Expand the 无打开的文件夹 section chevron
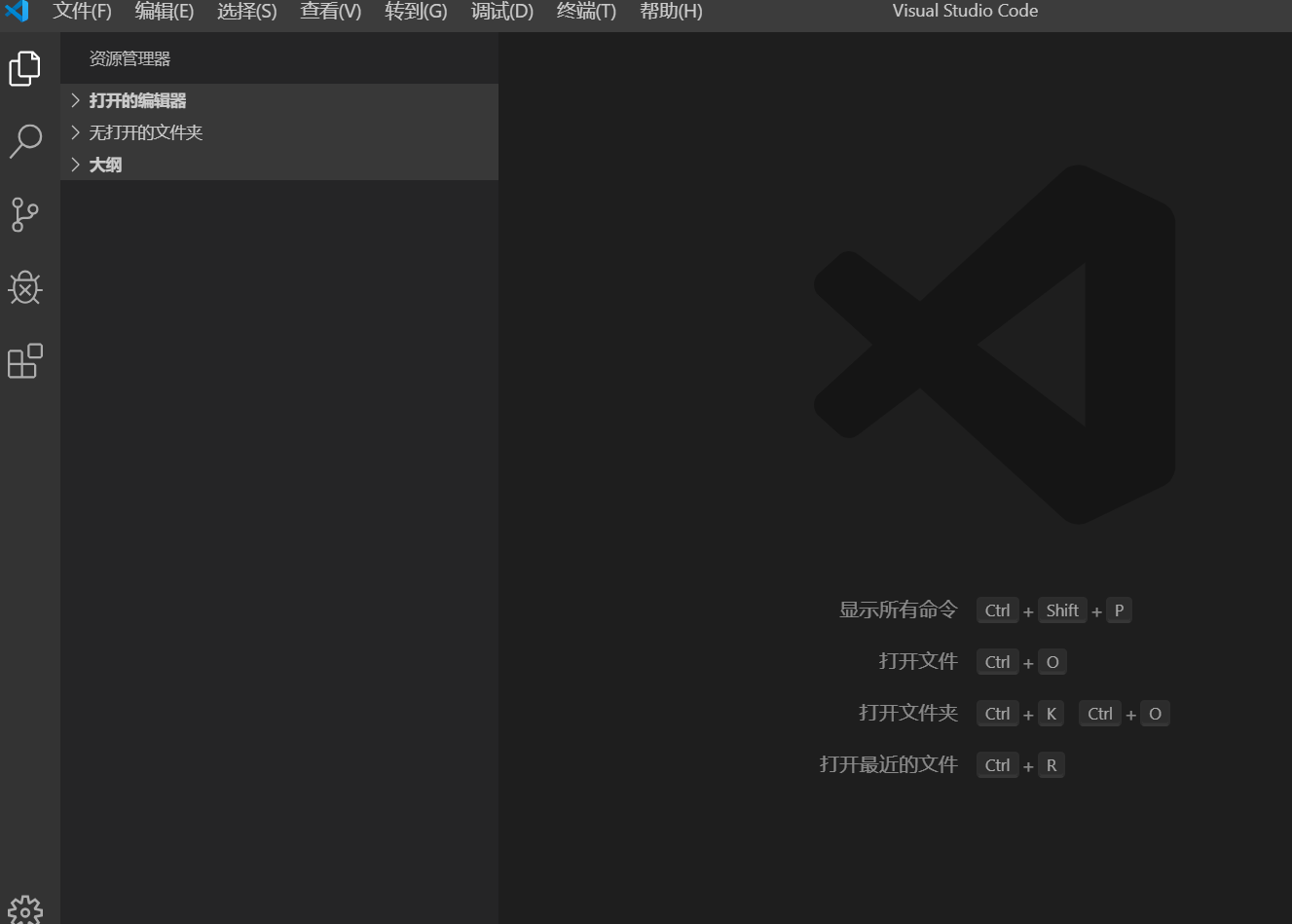The height and width of the screenshot is (924, 1292). pos(76,132)
